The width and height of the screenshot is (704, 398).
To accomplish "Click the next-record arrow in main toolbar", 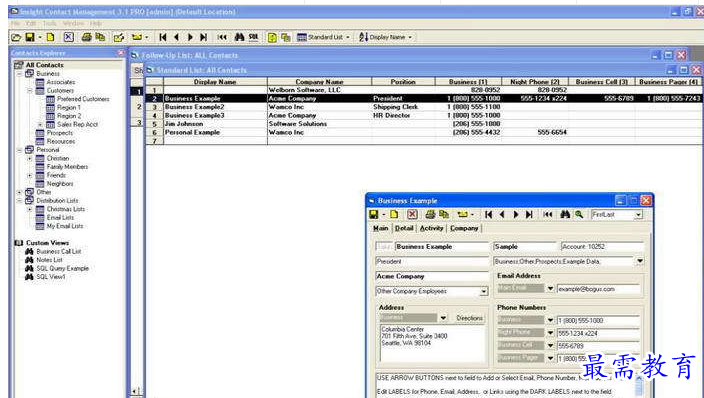I will (190, 37).
